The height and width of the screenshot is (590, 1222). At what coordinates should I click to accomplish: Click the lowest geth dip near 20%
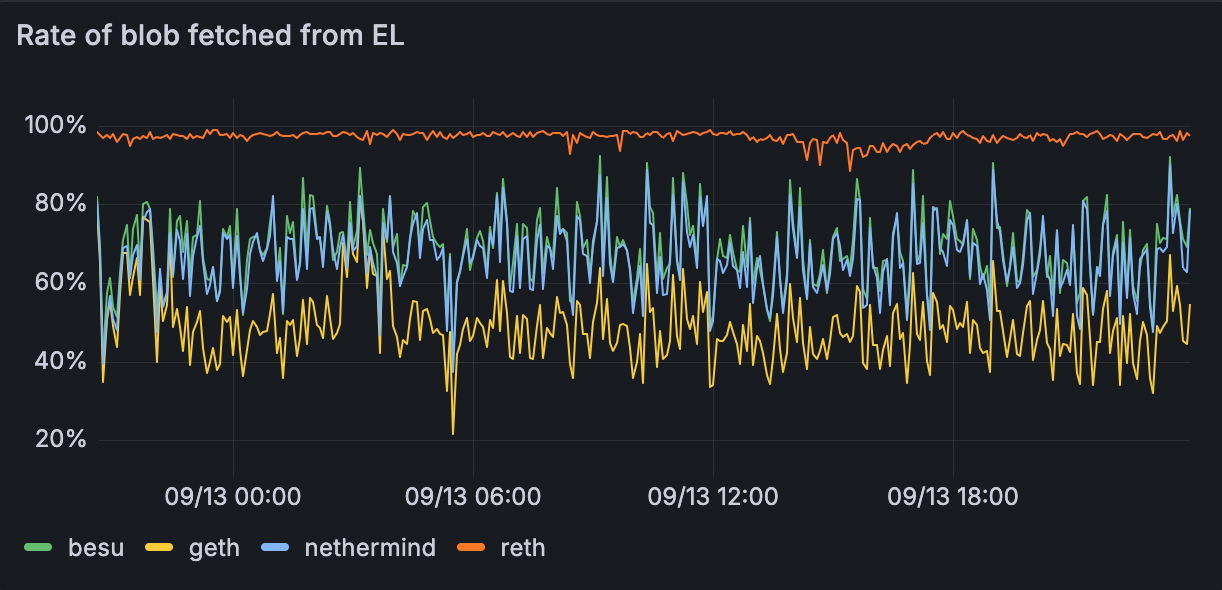453,432
